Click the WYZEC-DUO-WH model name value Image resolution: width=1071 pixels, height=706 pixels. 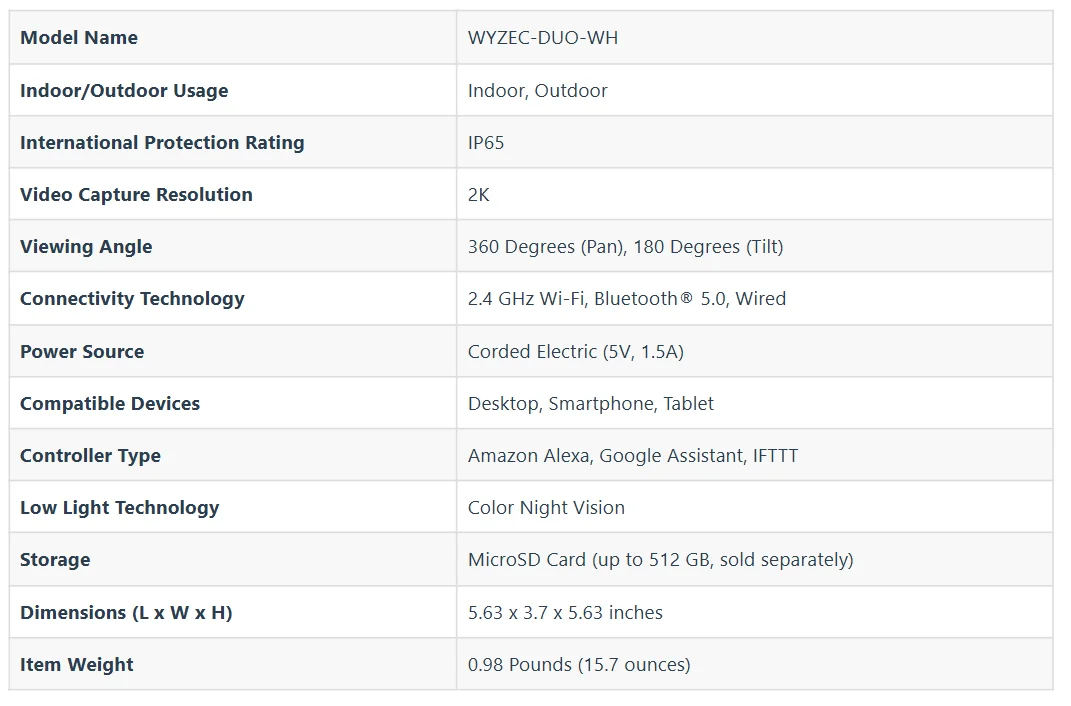point(543,38)
